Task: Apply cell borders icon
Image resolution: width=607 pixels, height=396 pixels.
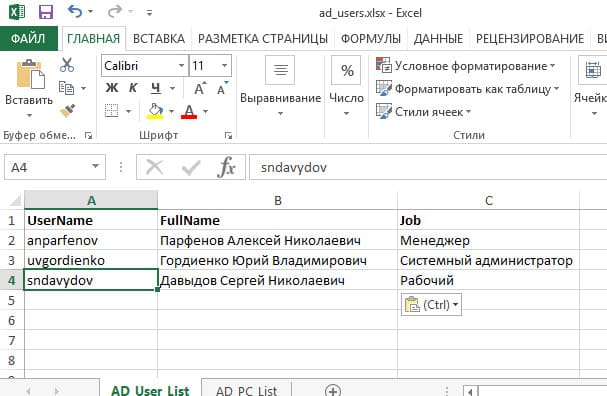Action: click(x=112, y=111)
